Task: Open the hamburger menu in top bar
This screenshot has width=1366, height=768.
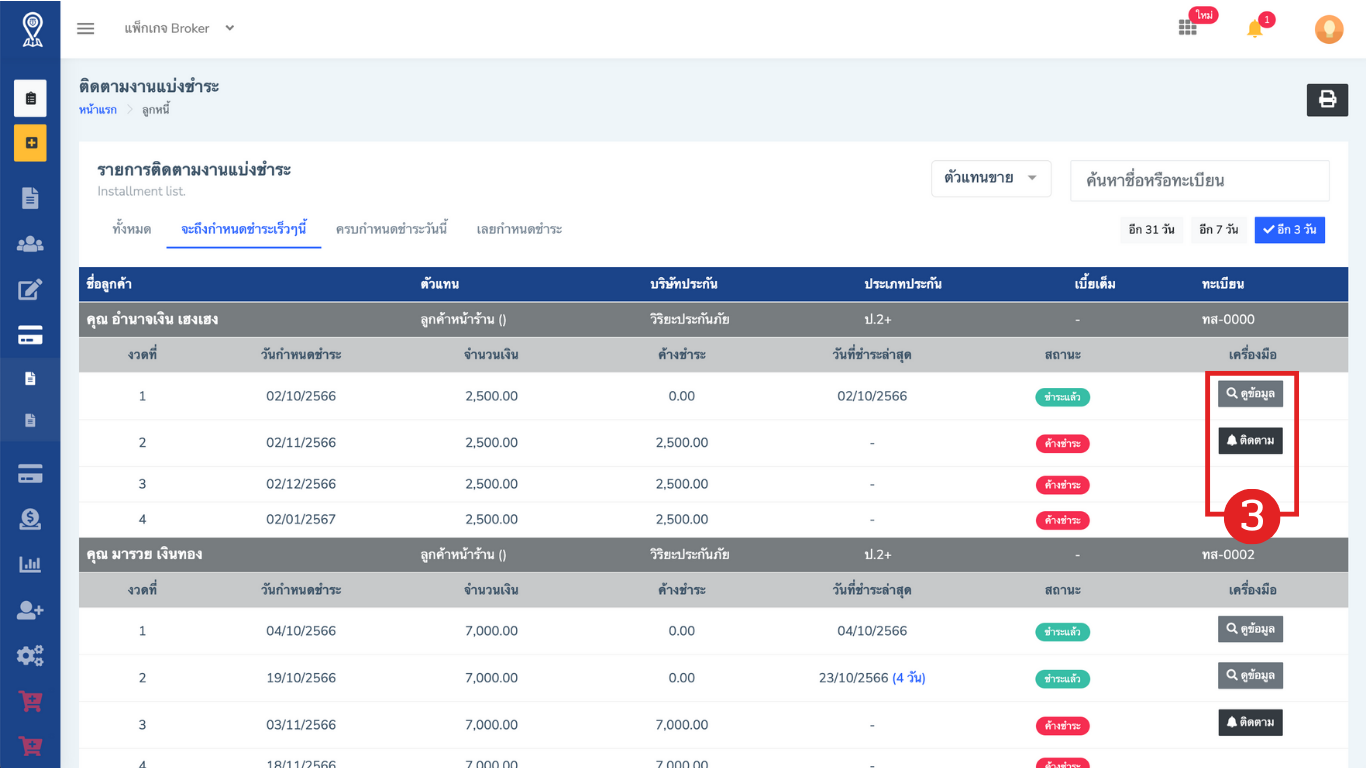Action: tap(86, 28)
